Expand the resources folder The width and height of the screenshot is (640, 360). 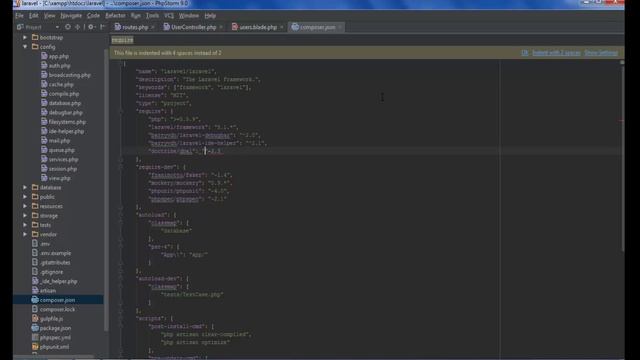25,206
